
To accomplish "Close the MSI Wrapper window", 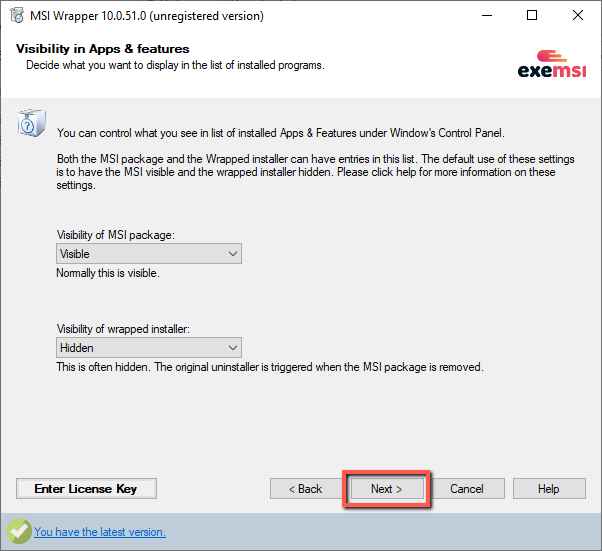I will click(578, 15).
